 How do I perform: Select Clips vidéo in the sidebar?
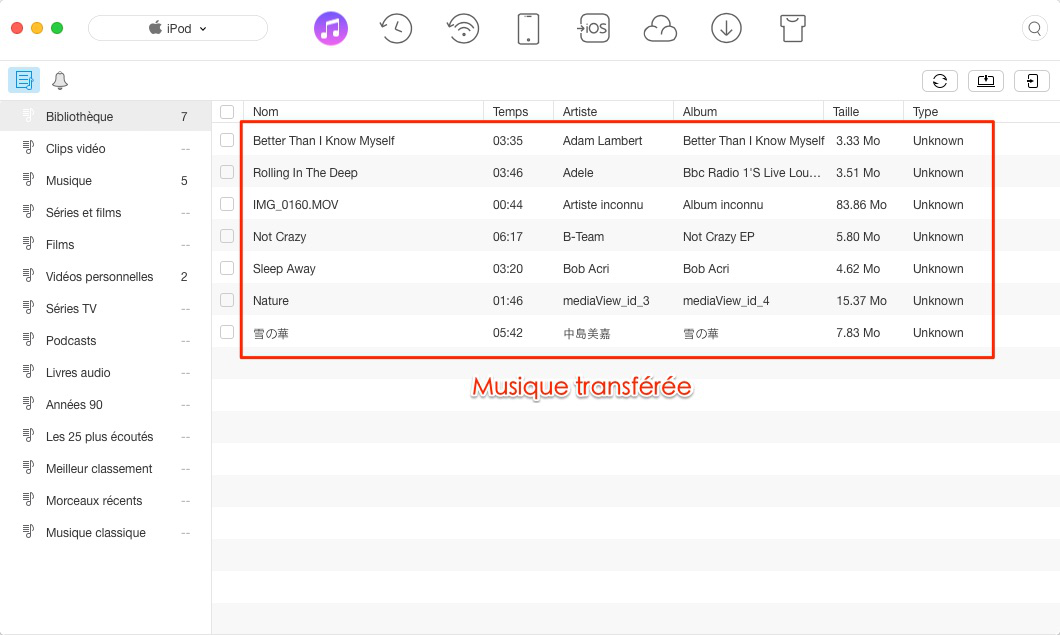tap(105, 149)
